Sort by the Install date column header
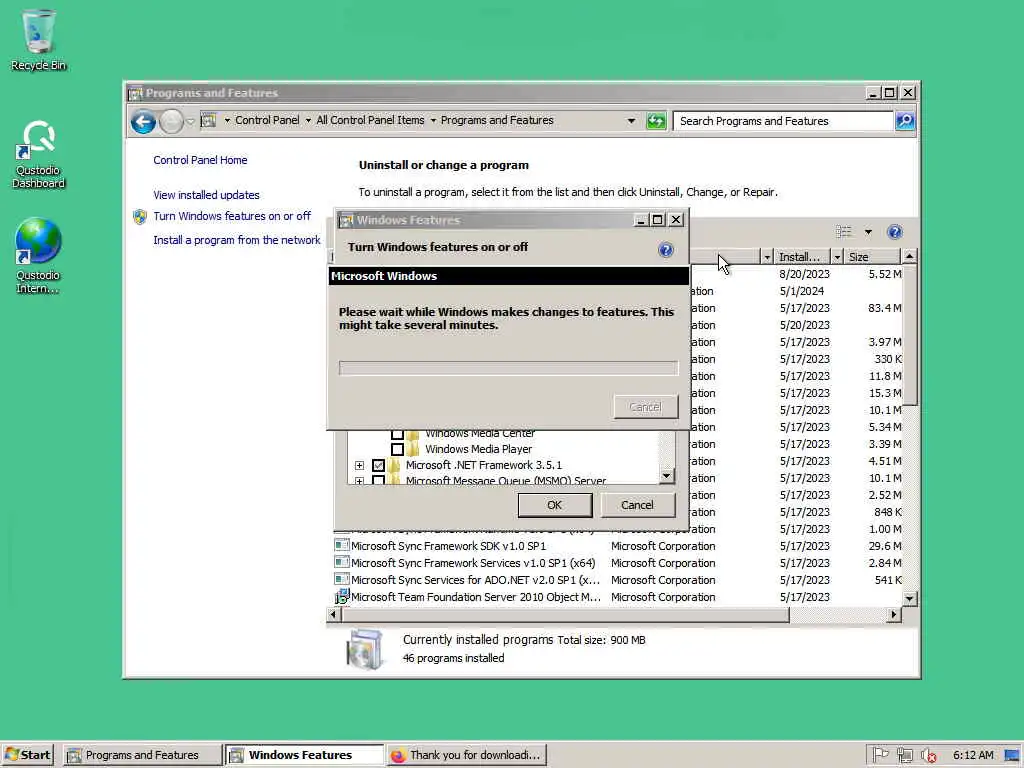 [x=803, y=257]
